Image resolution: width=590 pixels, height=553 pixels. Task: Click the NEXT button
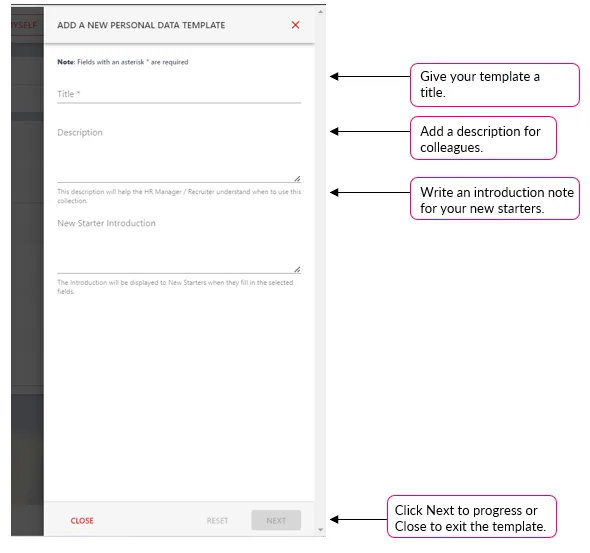point(276,521)
